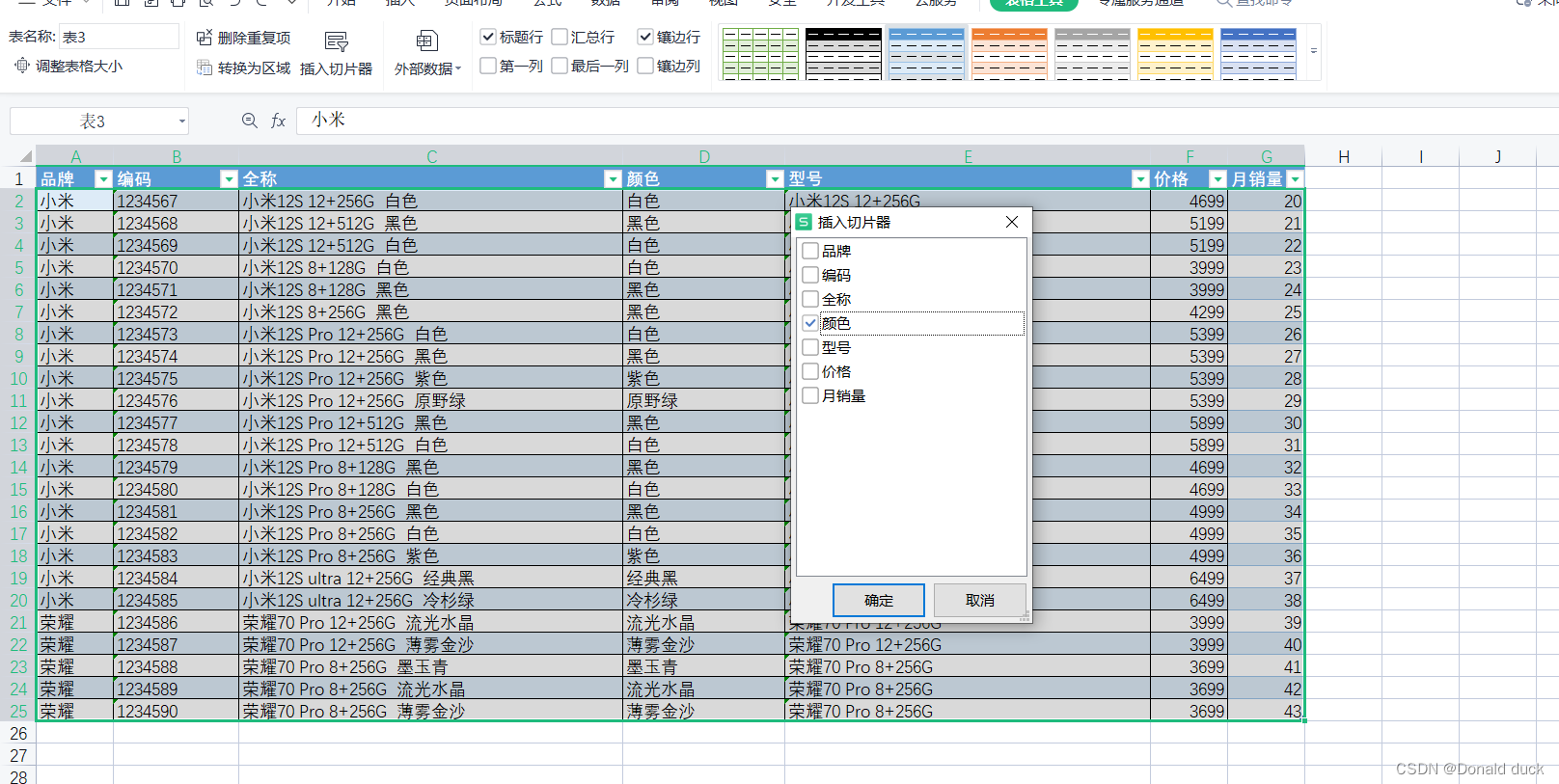Viewport: 1559px width, 784px height.
Task: Open the 月销量 column filter dropdown
Action: click(x=1295, y=178)
